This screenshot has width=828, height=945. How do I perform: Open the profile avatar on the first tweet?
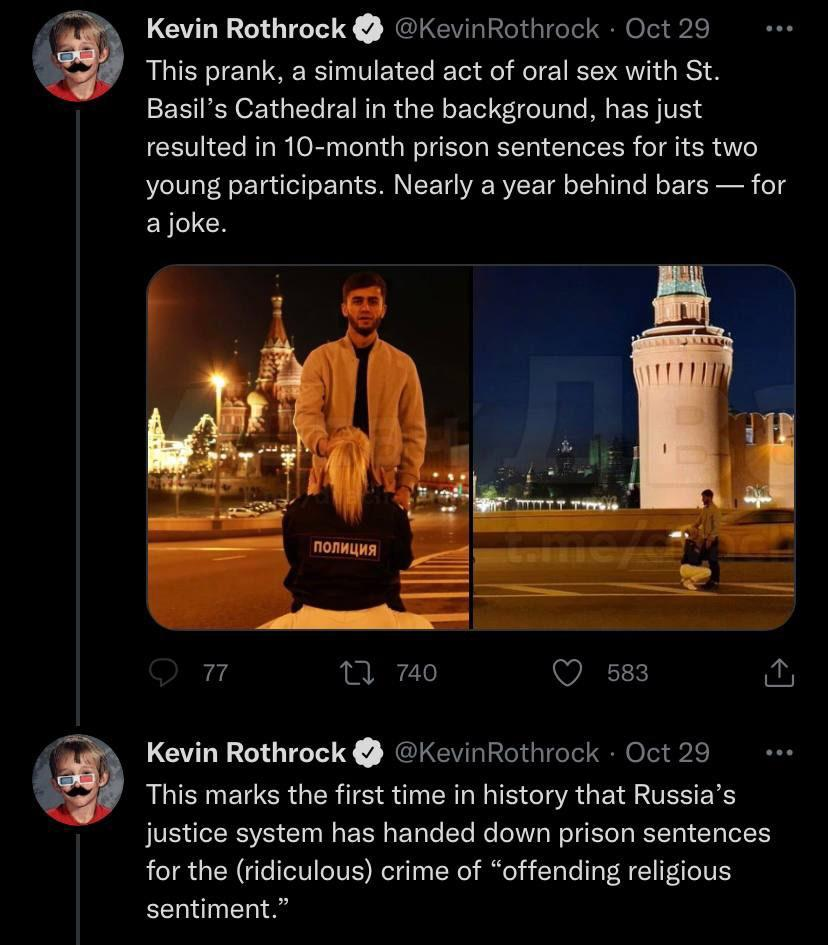[x=78, y=57]
